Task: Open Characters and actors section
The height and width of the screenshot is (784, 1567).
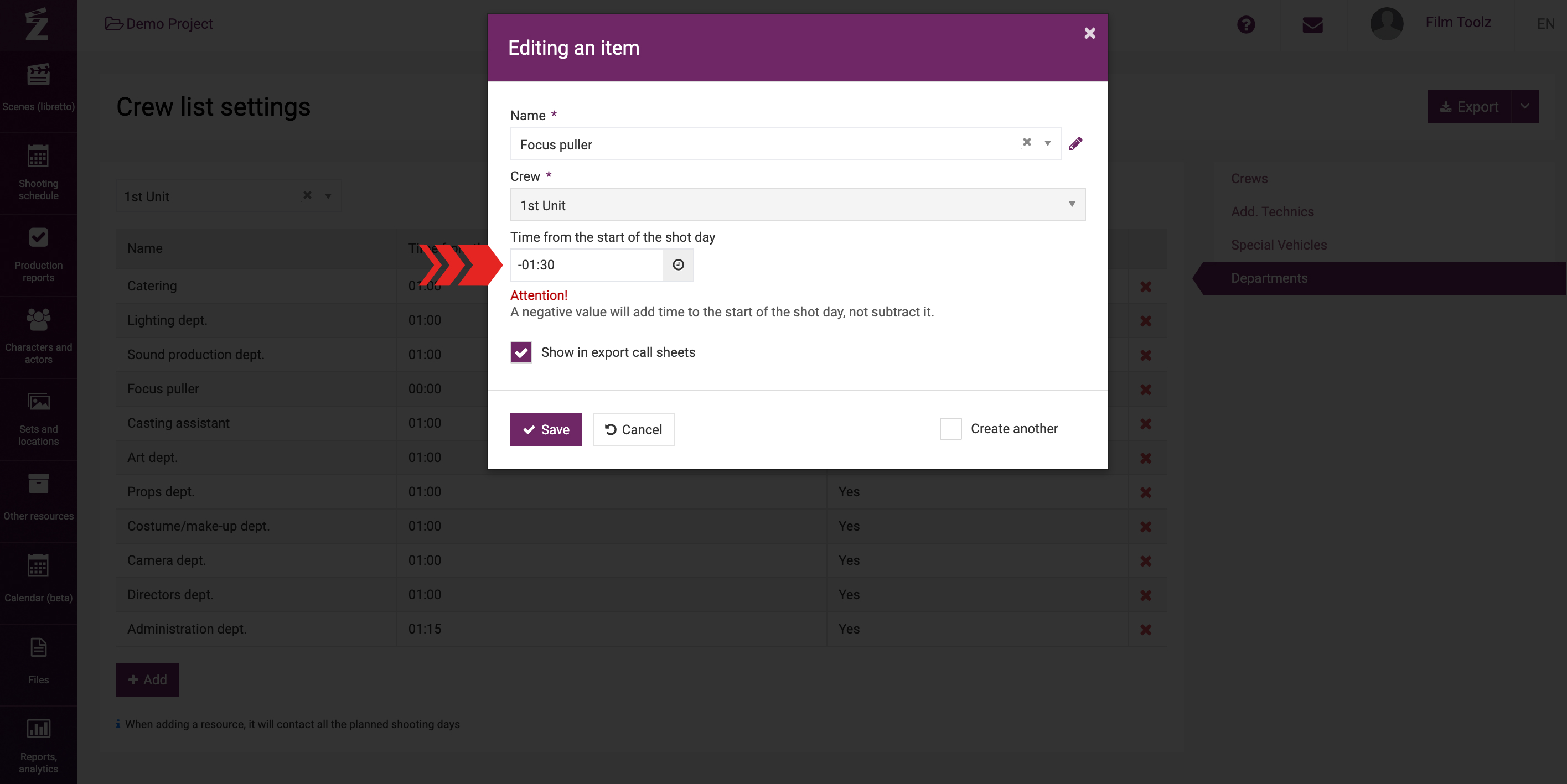Action: tap(38, 338)
